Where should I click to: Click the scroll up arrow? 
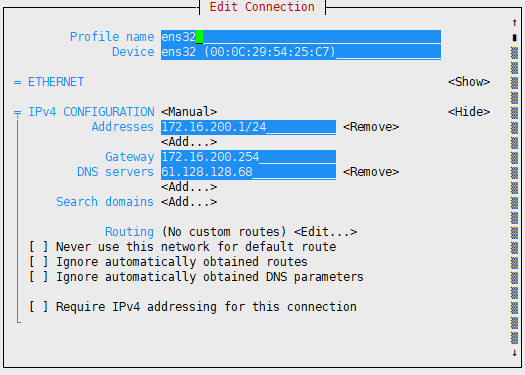(x=515, y=22)
